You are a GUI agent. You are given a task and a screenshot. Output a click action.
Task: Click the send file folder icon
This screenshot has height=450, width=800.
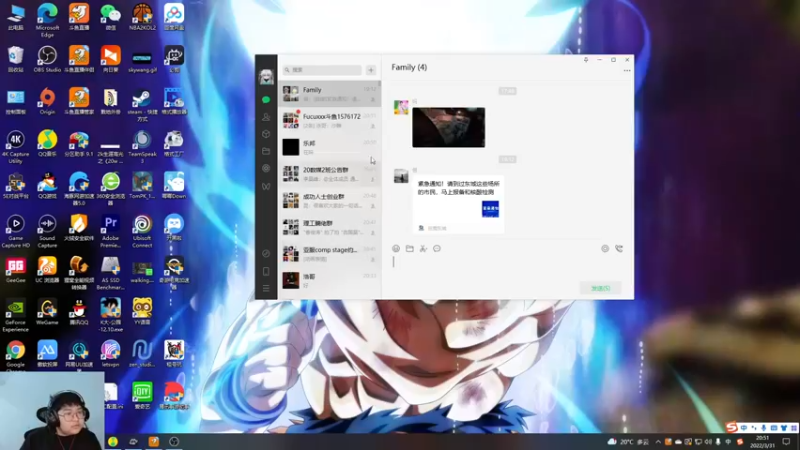click(410, 248)
